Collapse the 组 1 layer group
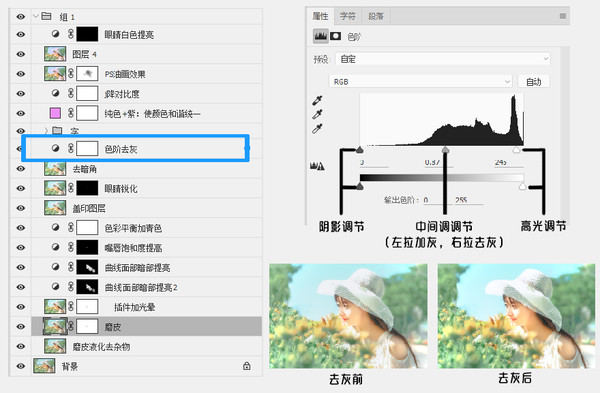This screenshot has height=393, width=600. [36, 16]
